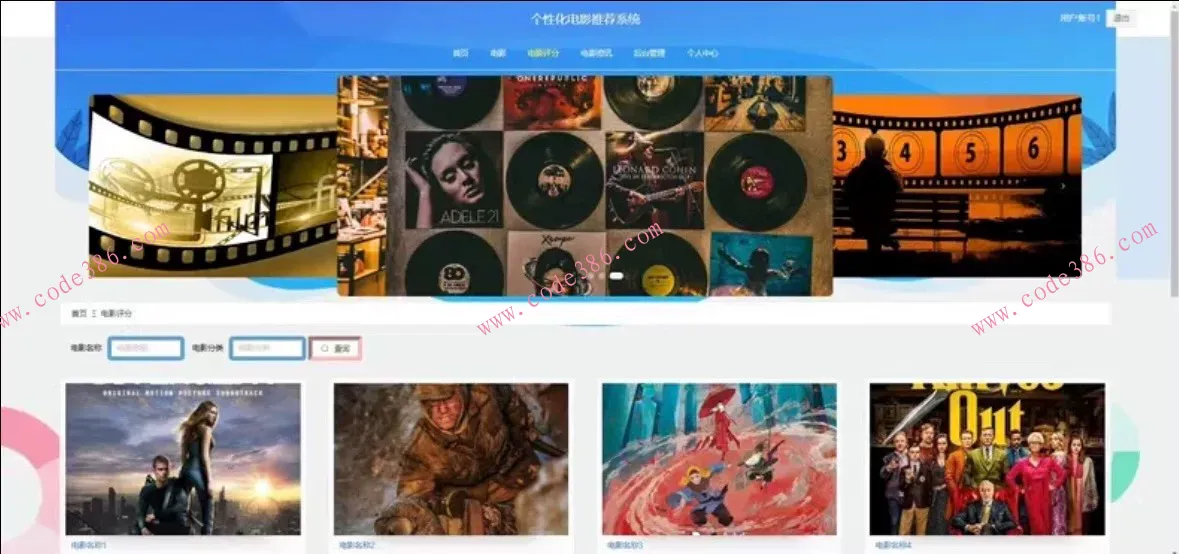The image size is (1179, 554).
Task: Click the highlighted white carousel indicator
Action: [x=616, y=276]
